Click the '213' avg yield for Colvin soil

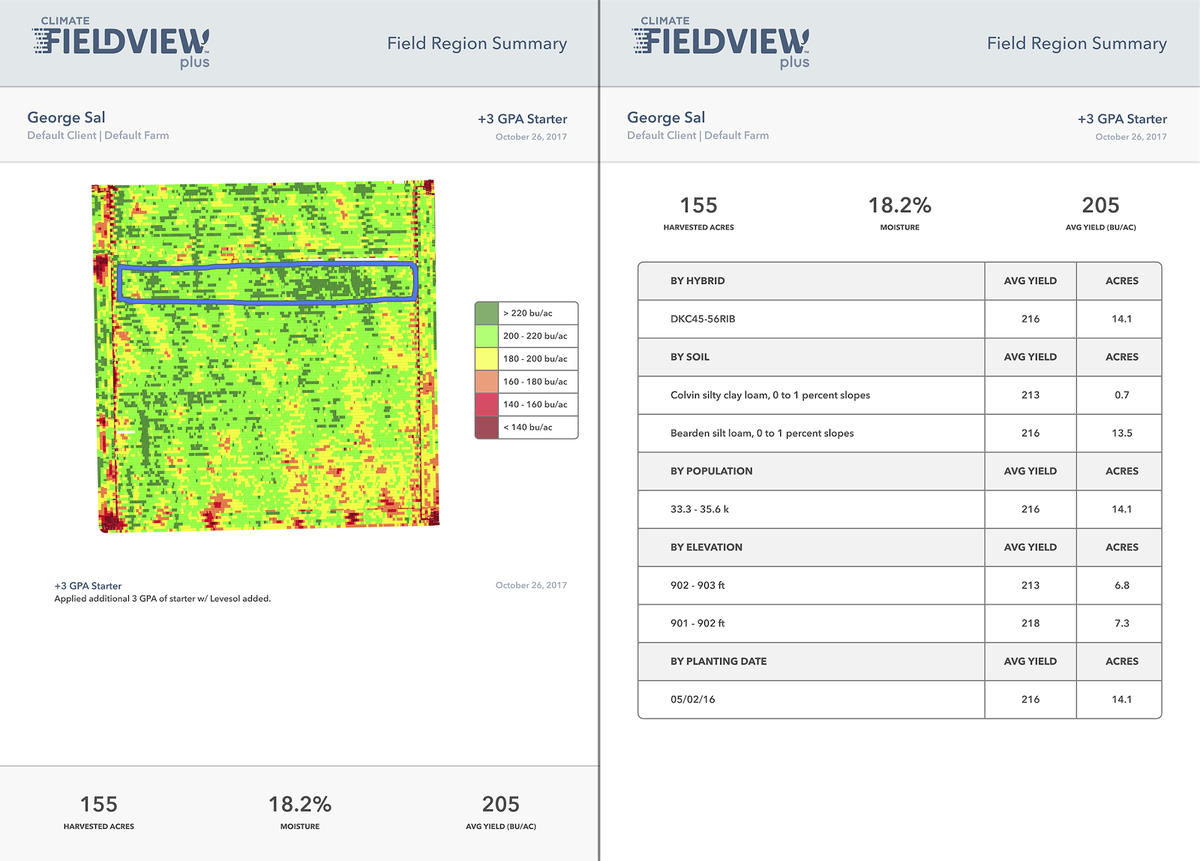1031,395
